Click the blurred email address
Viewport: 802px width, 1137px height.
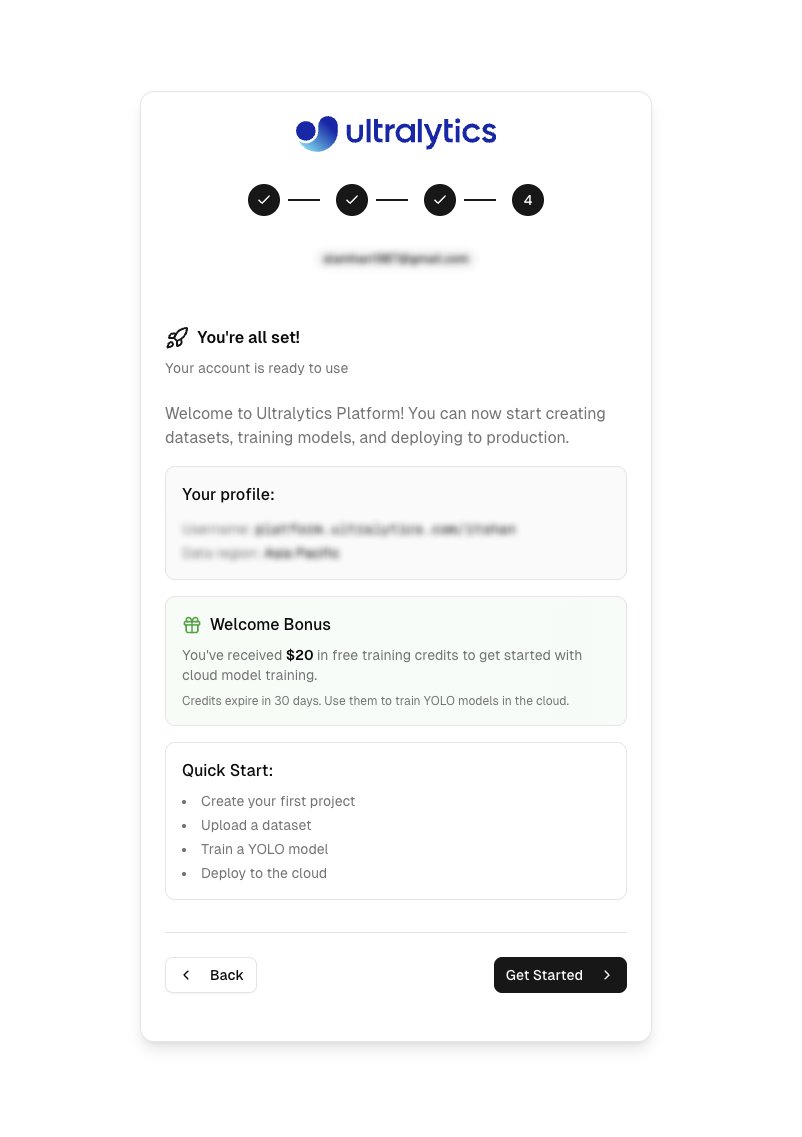[396, 259]
